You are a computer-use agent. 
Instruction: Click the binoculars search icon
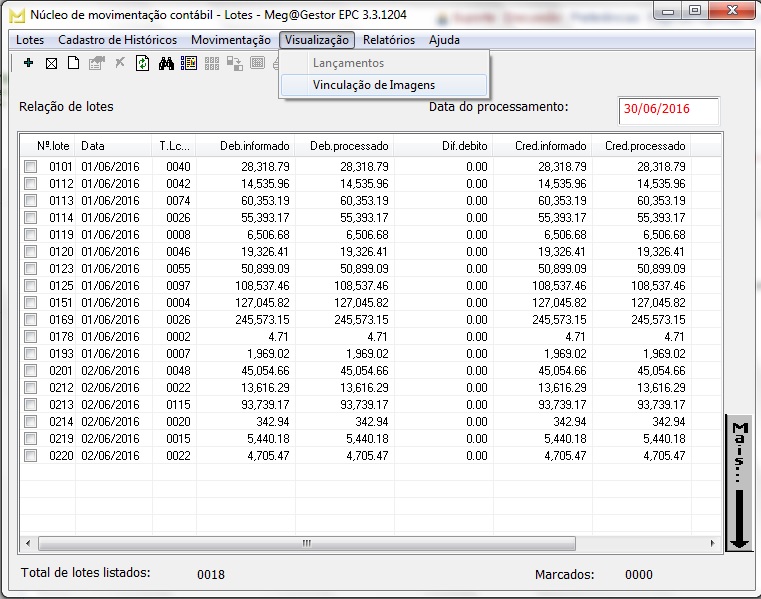166,63
